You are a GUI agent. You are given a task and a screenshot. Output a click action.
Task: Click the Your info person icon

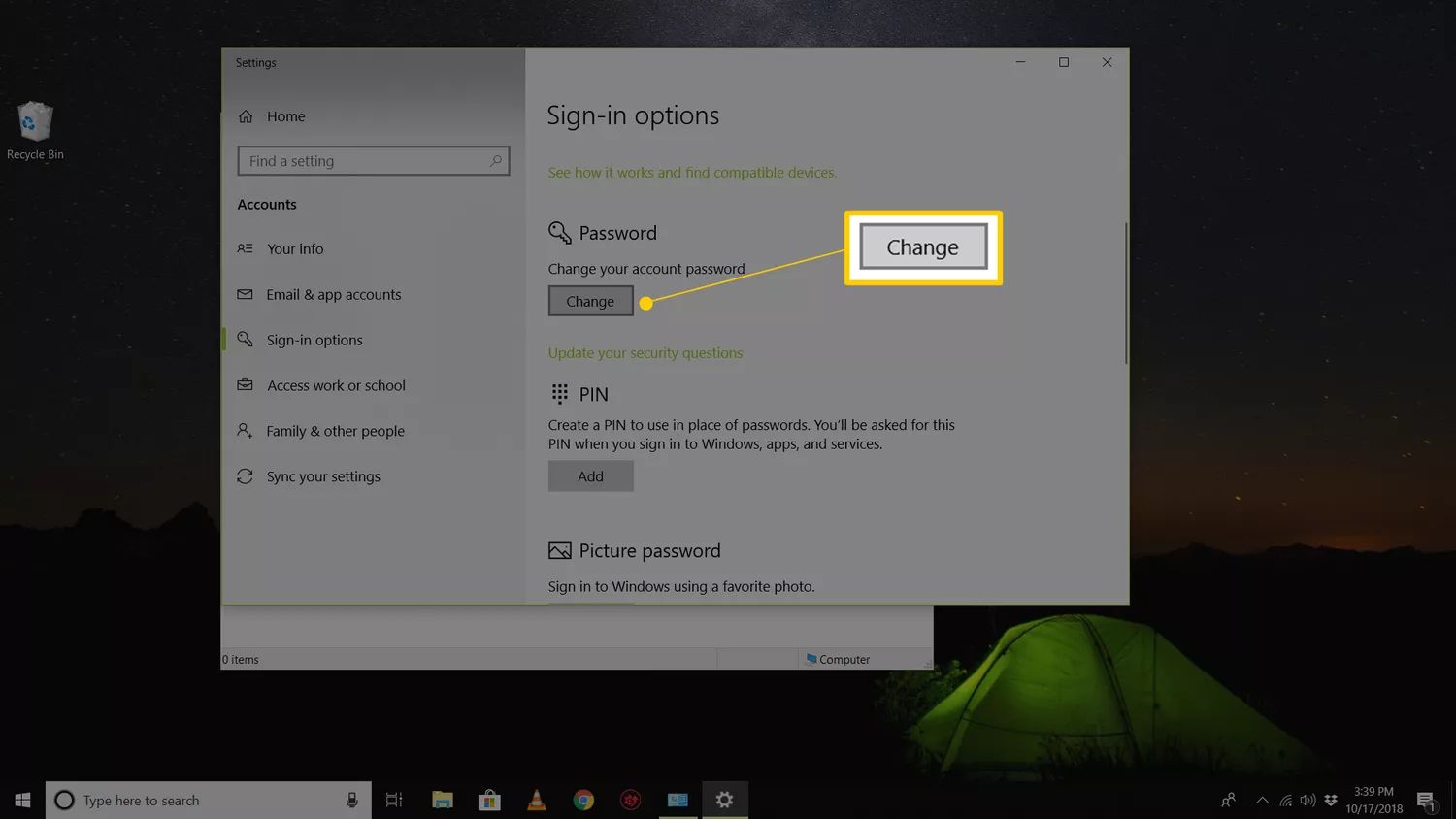246,248
